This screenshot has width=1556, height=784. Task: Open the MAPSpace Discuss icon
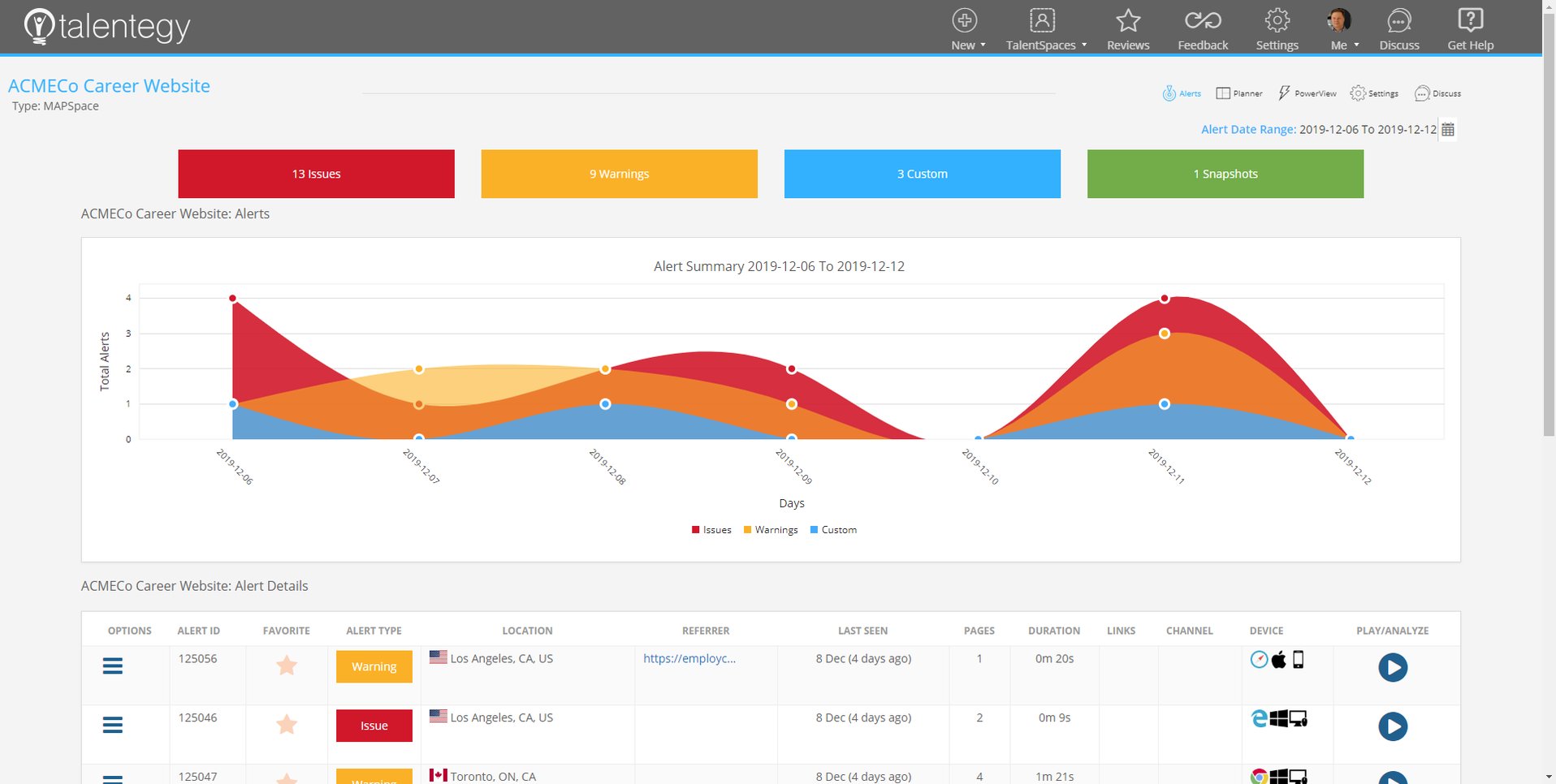coord(1421,93)
